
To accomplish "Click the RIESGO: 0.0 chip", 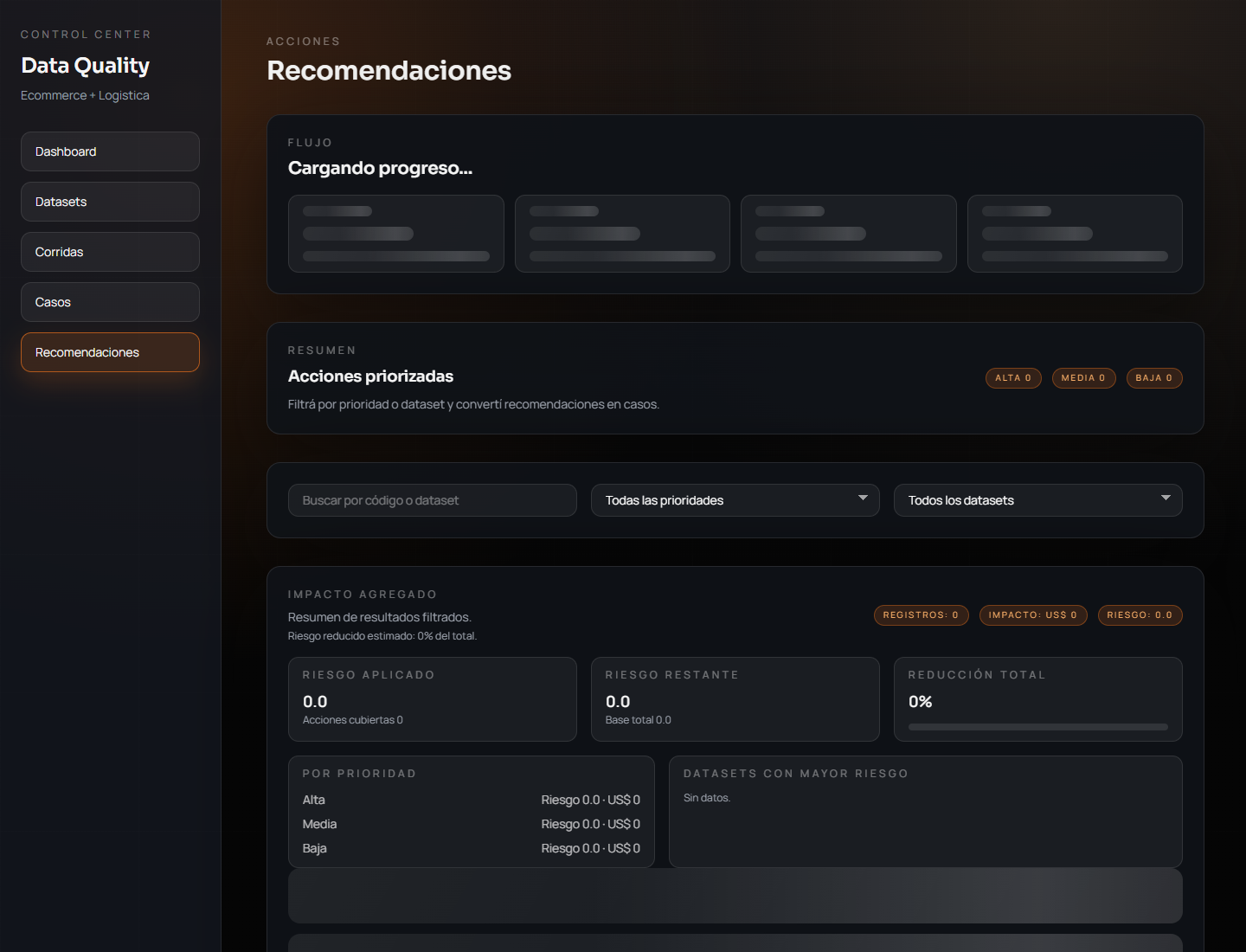I will tap(1140, 615).
